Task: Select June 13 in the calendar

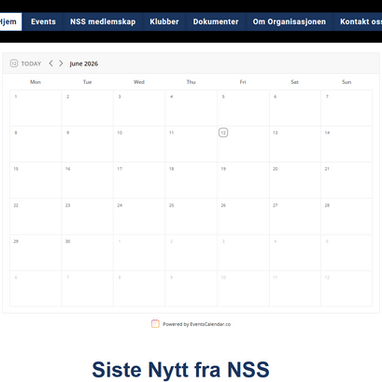Action: pos(295,144)
